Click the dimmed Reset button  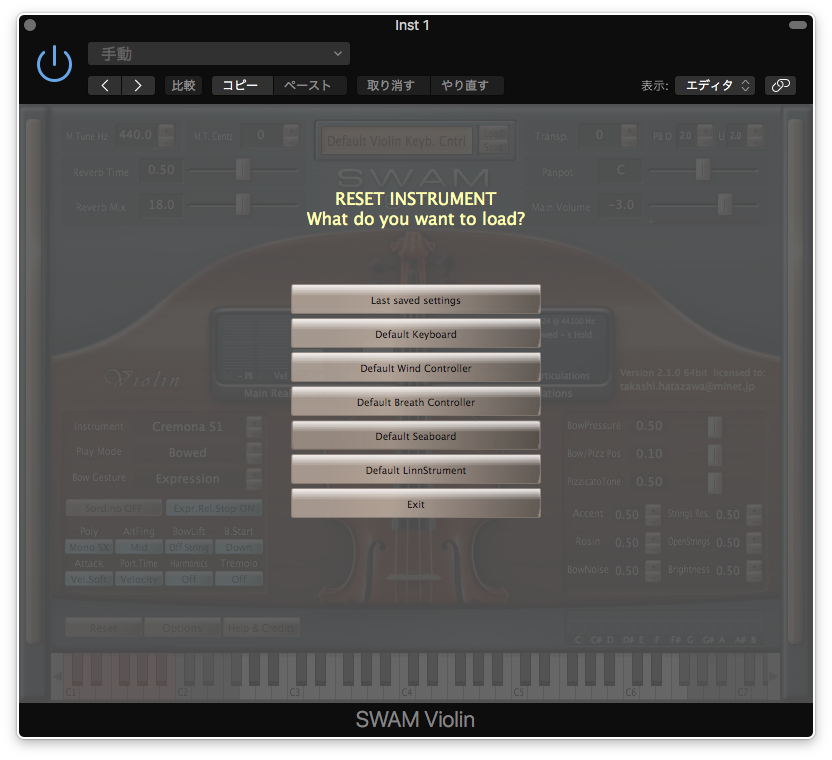[x=103, y=628]
